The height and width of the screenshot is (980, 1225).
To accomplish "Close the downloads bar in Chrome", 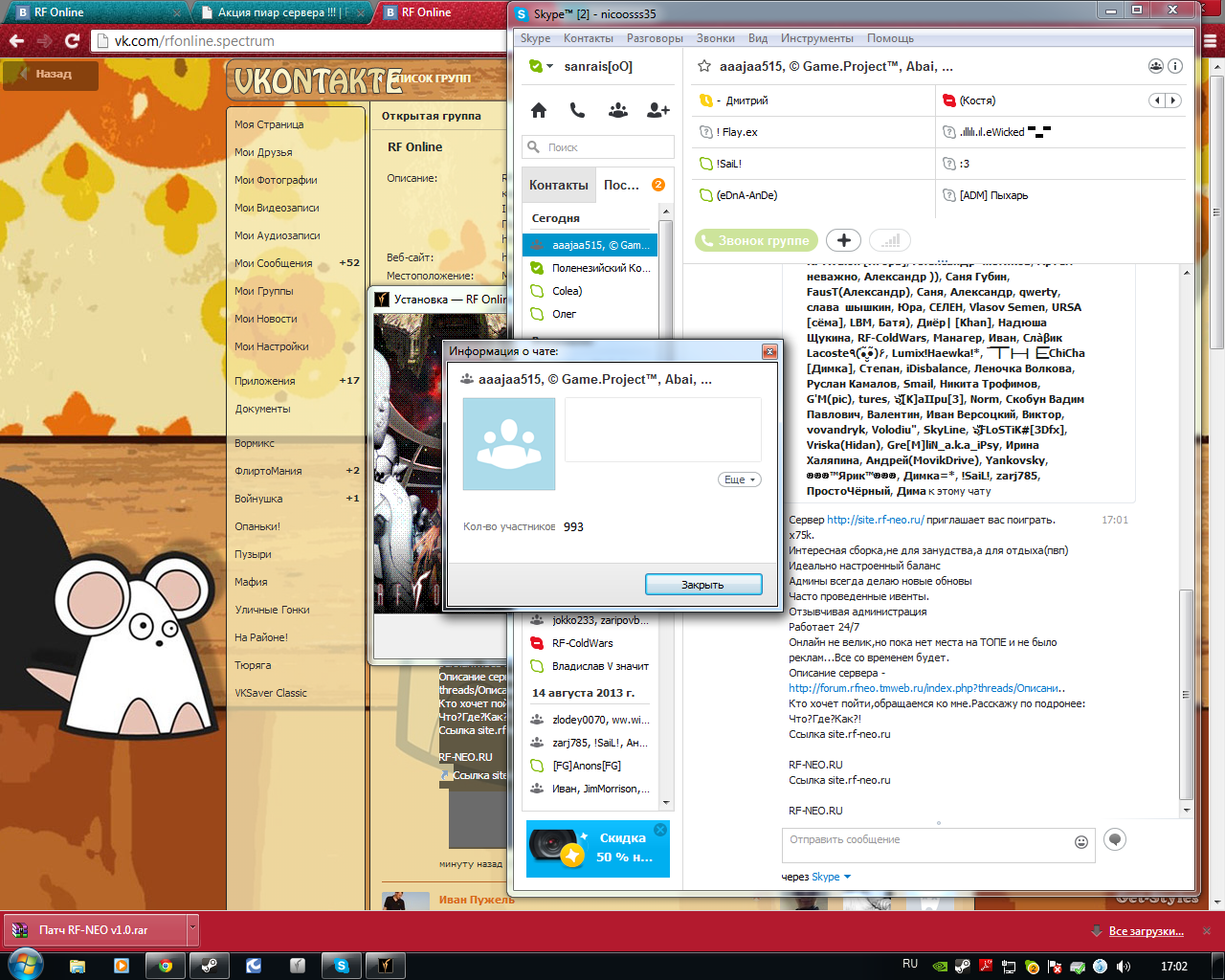I will 1208,930.
